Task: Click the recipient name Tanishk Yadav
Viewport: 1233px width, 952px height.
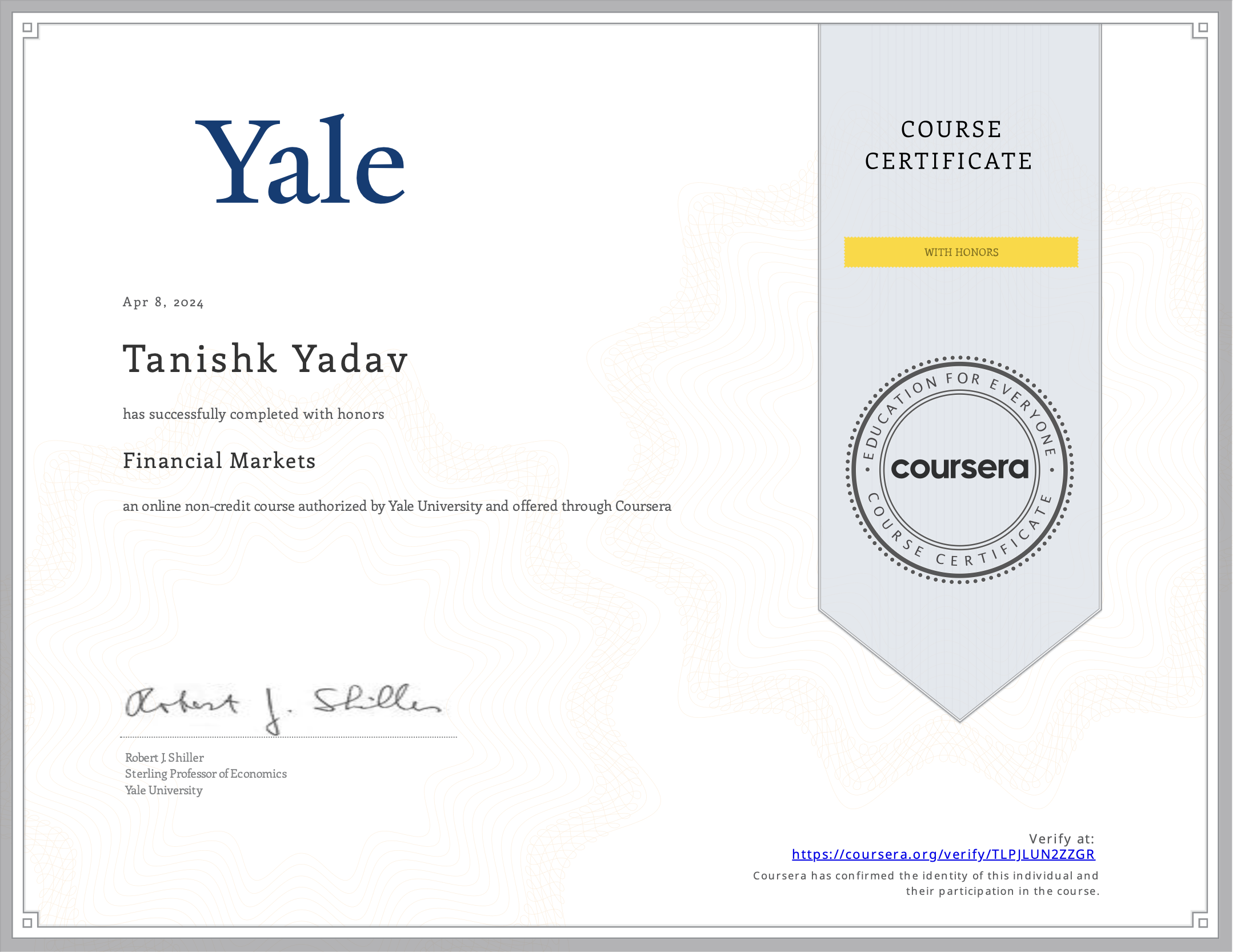Action: coord(266,359)
